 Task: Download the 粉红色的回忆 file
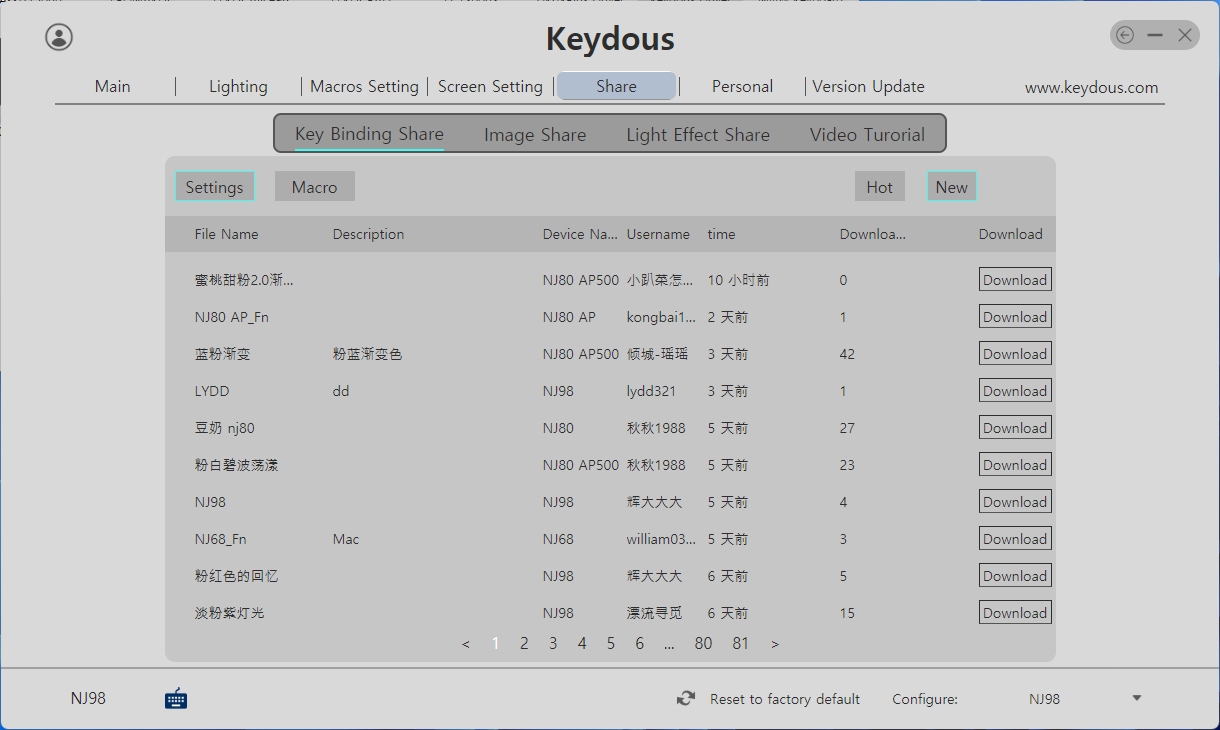pos(1015,576)
